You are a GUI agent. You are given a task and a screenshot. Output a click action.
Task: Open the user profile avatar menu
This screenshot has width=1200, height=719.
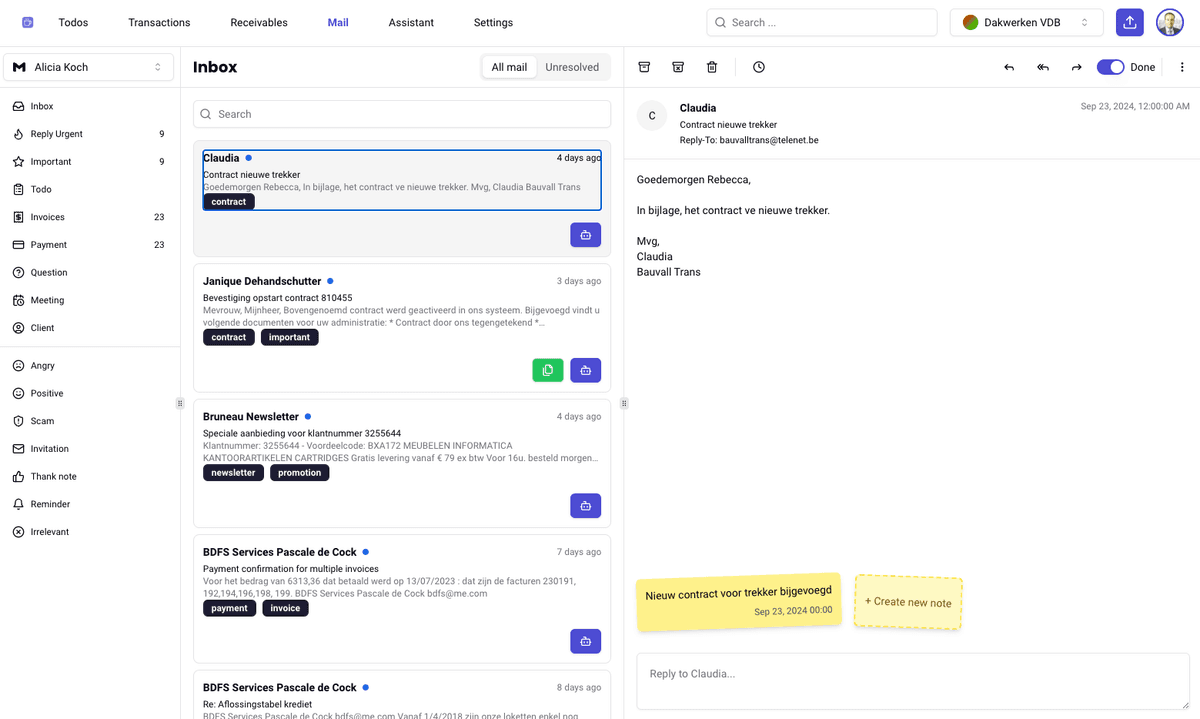(x=1169, y=22)
